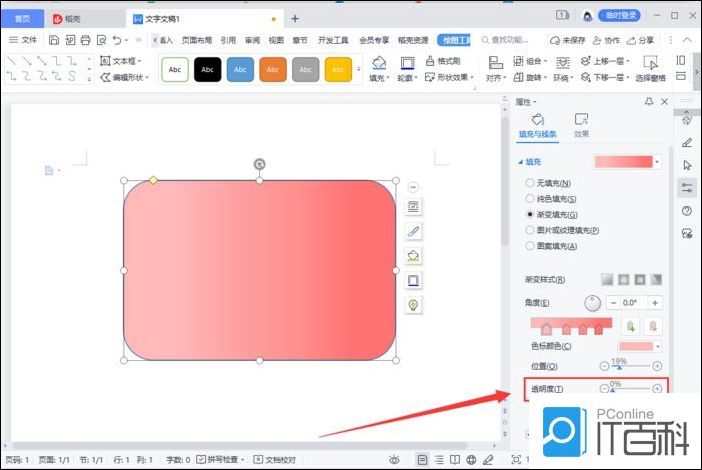Choose the first linear gradient style
702x470 pixels.
point(607,280)
